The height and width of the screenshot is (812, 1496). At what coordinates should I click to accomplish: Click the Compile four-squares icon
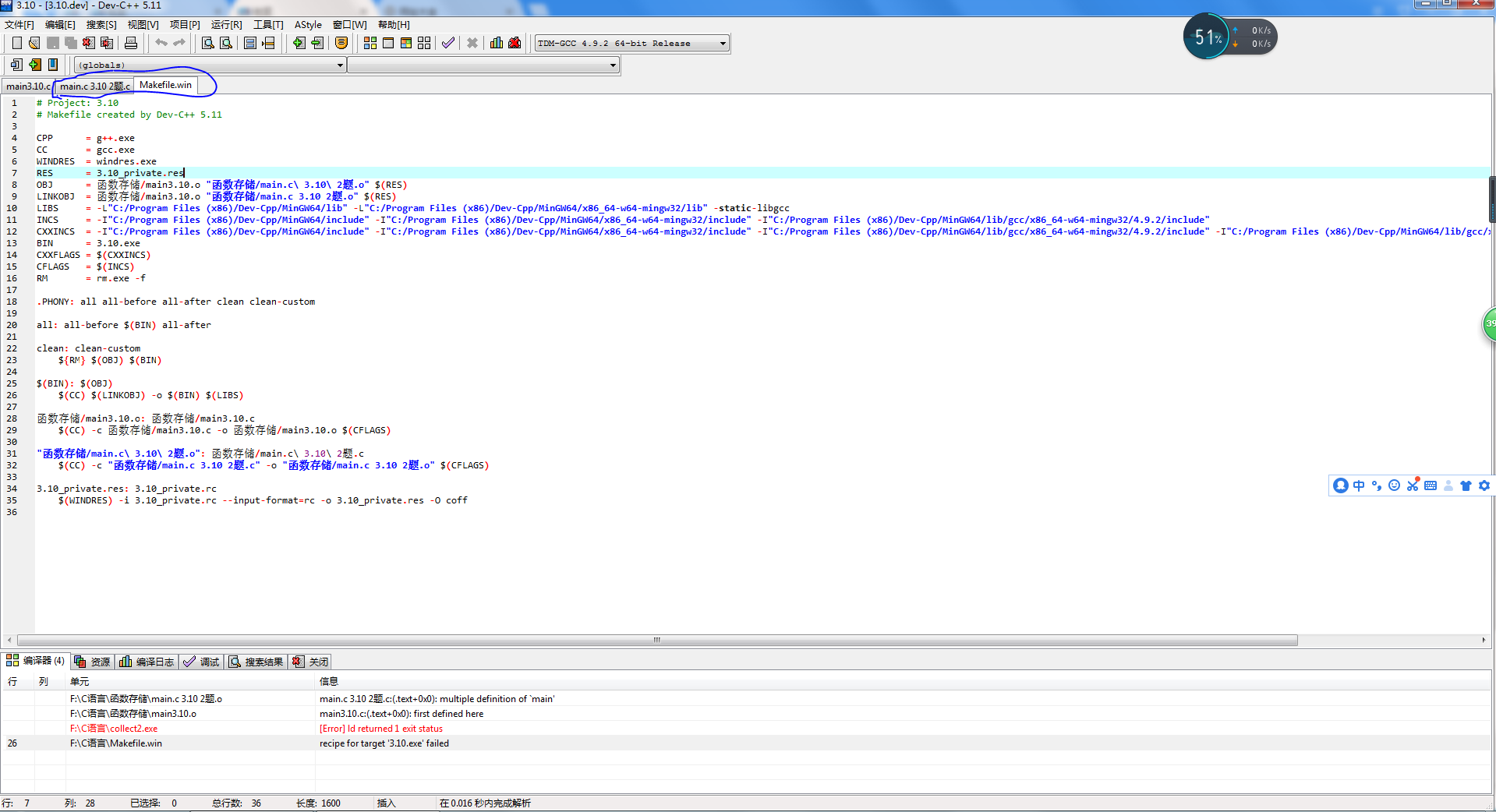tap(370, 43)
